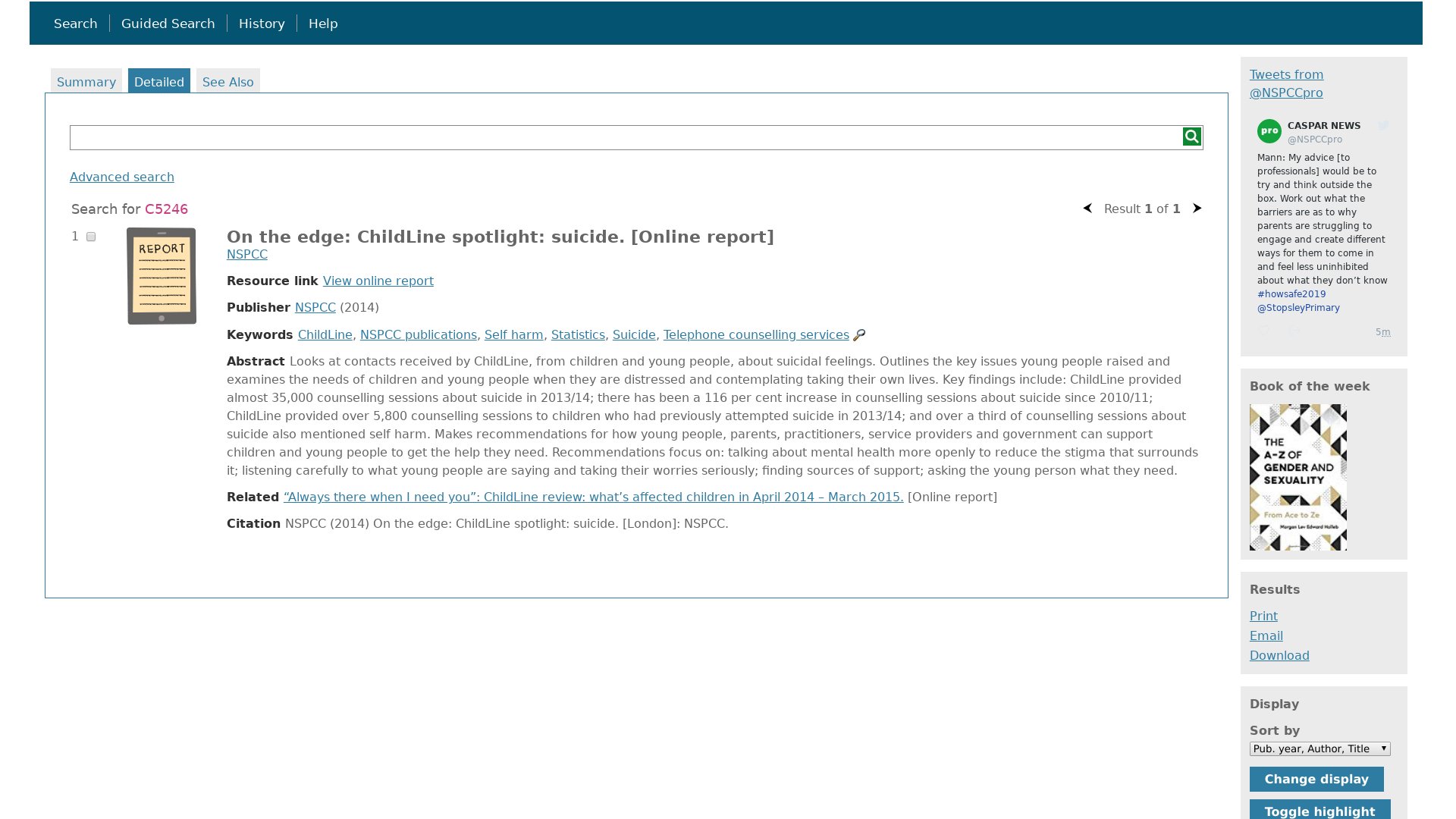Open Book of the week cover image

point(1298,477)
